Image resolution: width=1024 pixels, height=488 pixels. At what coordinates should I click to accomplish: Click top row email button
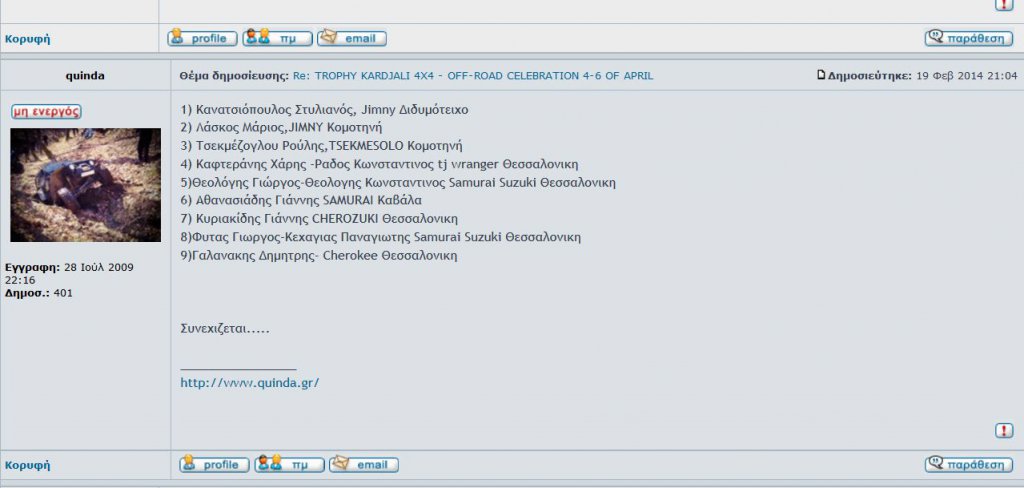[352, 38]
